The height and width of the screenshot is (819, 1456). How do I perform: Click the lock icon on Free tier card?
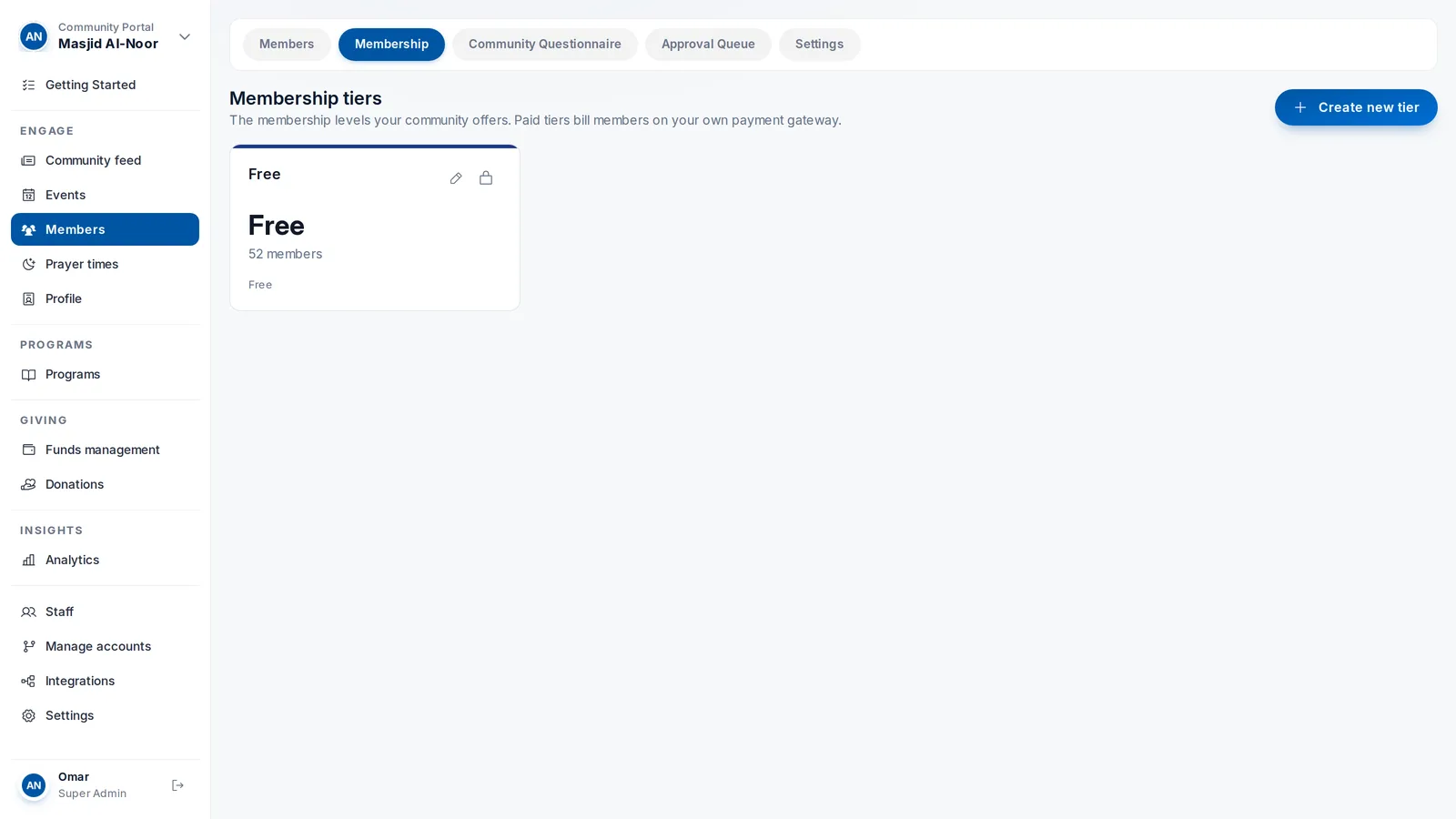pyautogui.click(x=486, y=178)
